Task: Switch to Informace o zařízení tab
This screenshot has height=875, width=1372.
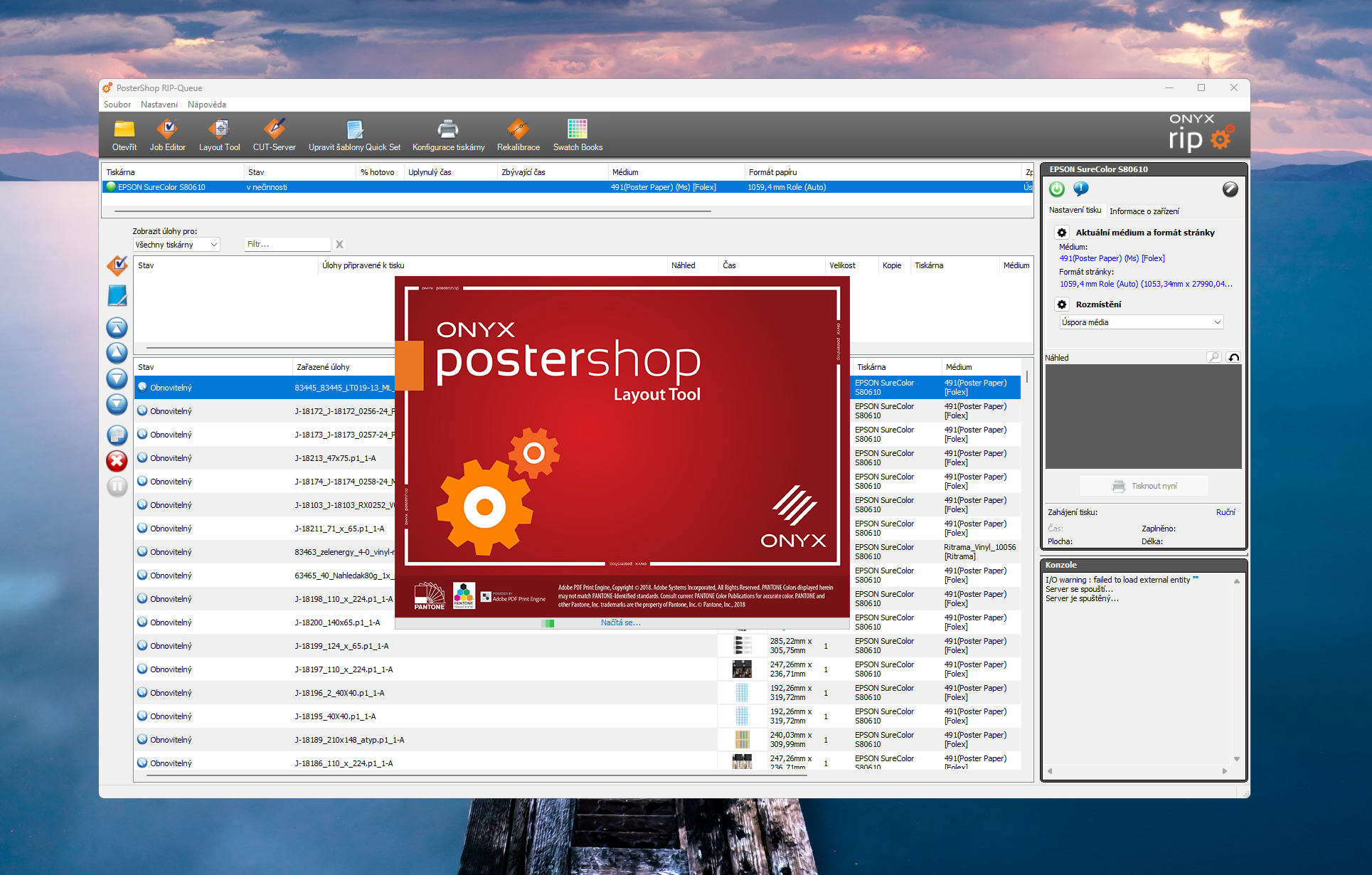Action: click(1144, 211)
